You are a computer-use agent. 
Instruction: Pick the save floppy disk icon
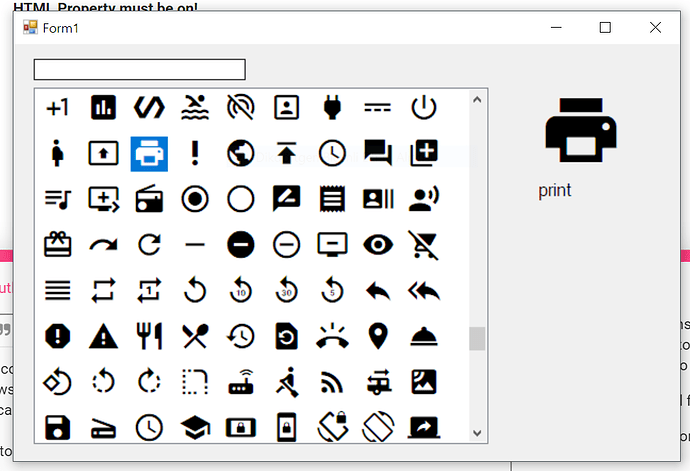click(x=58, y=428)
